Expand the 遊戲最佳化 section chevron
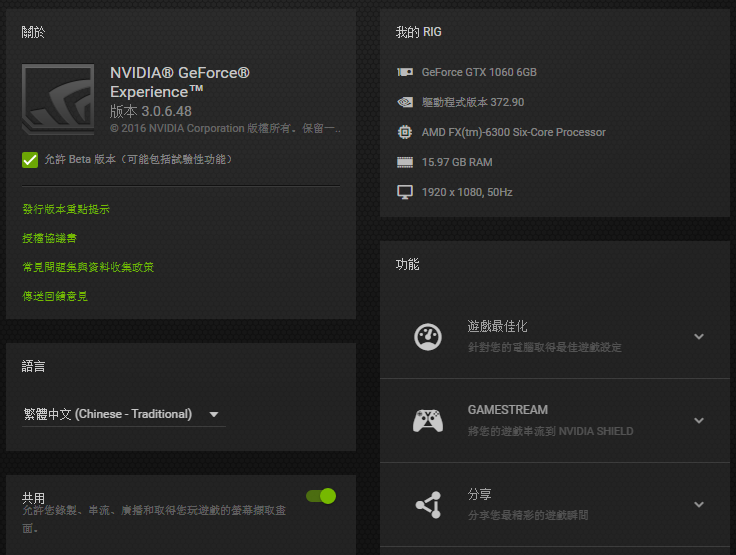The width and height of the screenshot is (736, 555). pyautogui.click(x=699, y=337)
